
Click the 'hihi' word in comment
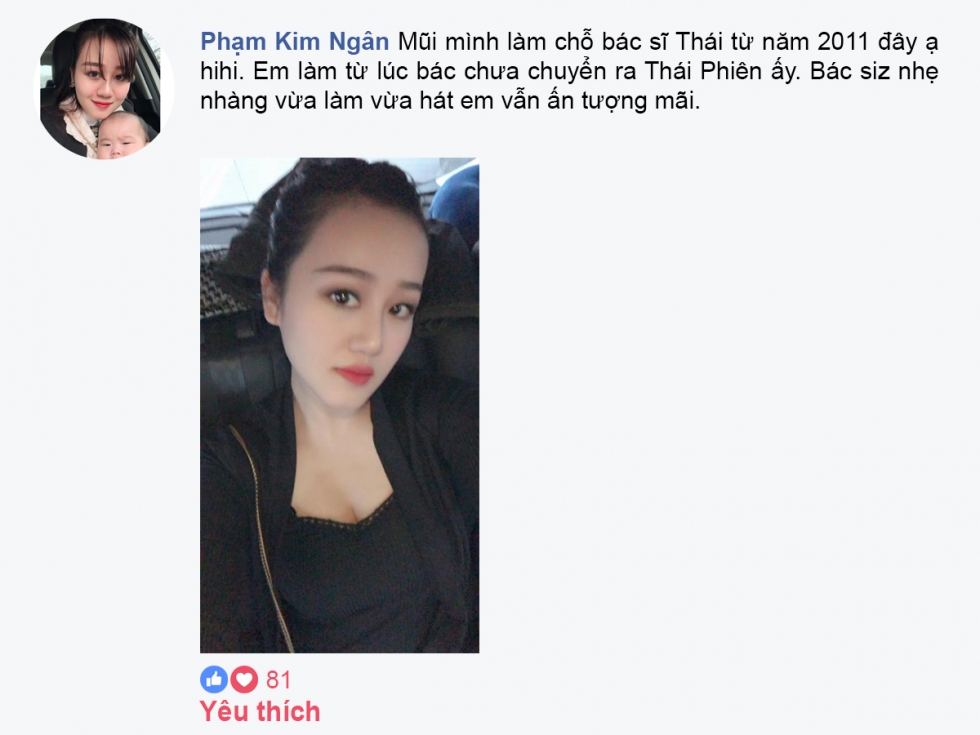pos(220,72)
